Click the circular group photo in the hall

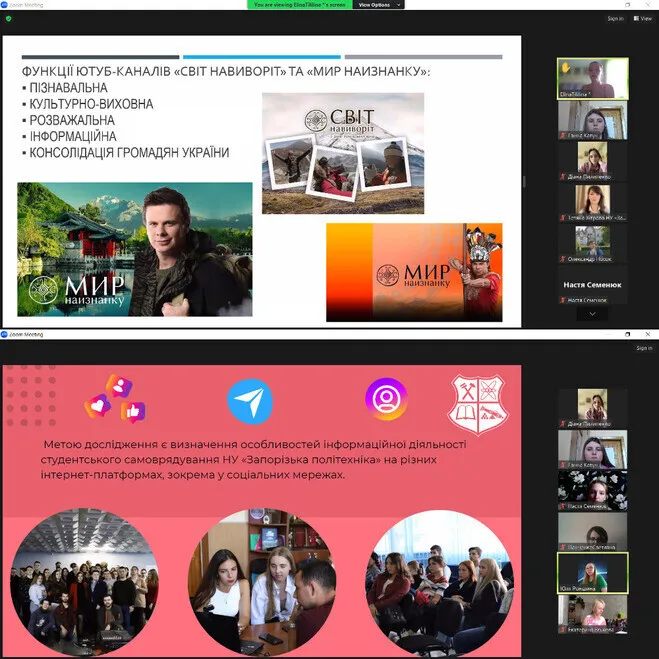[84, 581]
